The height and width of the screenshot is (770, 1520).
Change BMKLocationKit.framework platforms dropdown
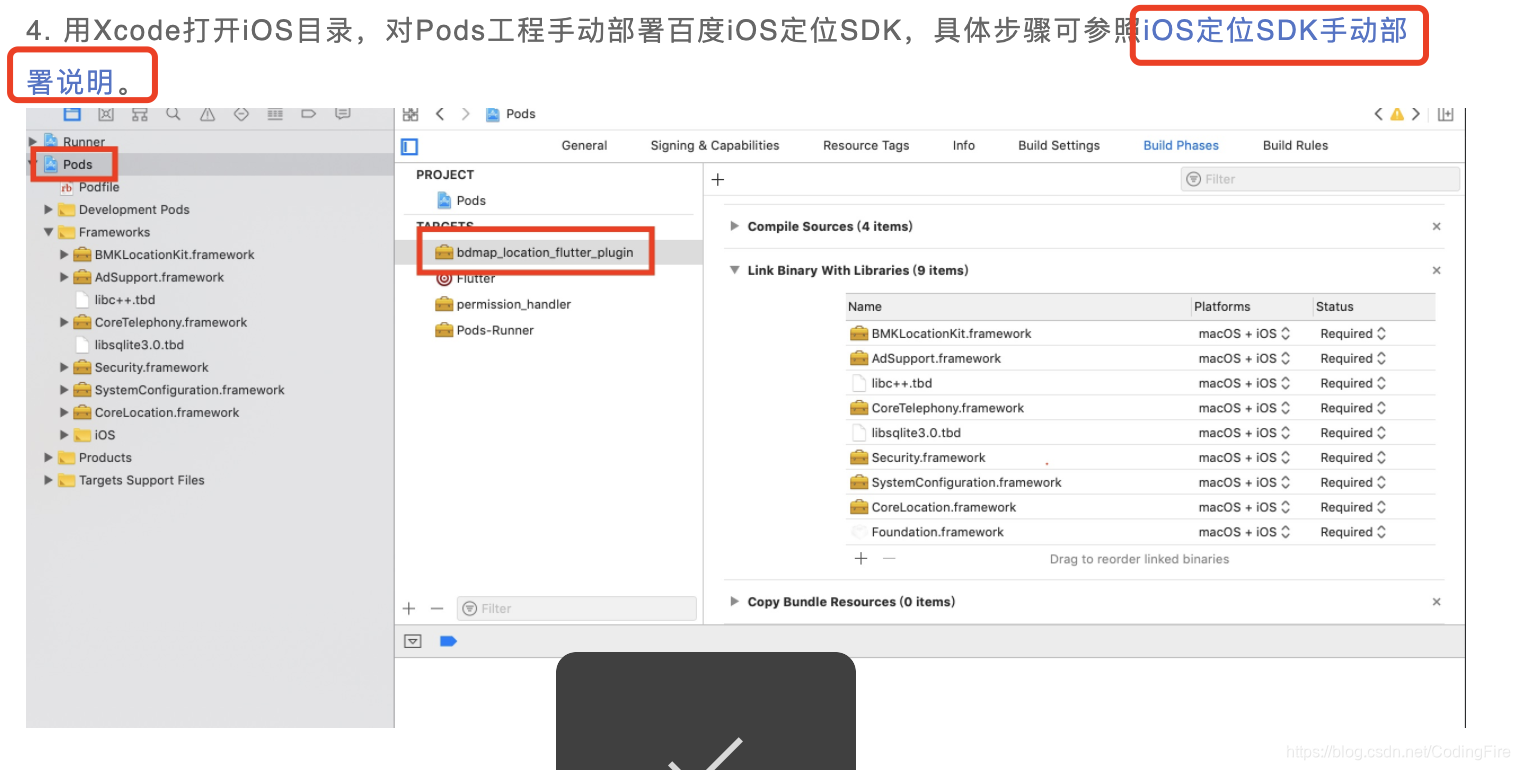[x=1244, y=334]
